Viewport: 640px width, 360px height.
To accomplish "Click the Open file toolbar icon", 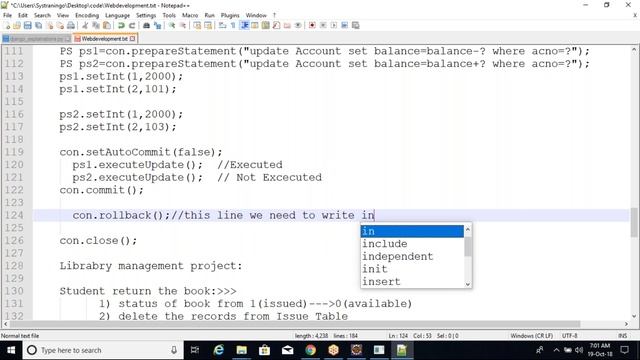I will point(17,25).
